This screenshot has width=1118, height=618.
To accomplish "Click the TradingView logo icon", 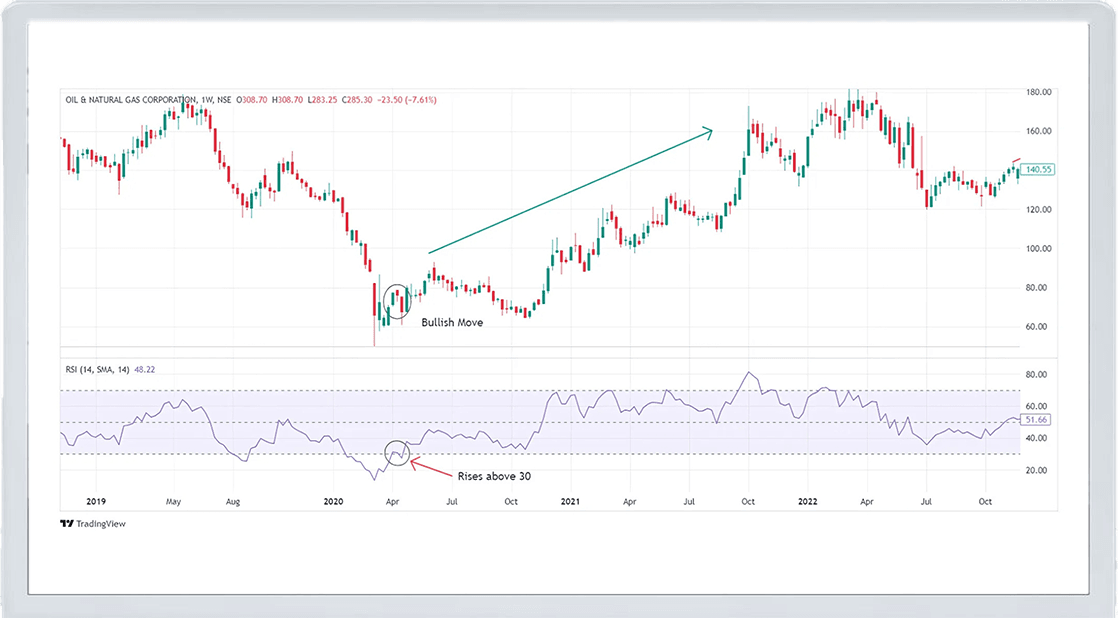I will pos(66,523).
